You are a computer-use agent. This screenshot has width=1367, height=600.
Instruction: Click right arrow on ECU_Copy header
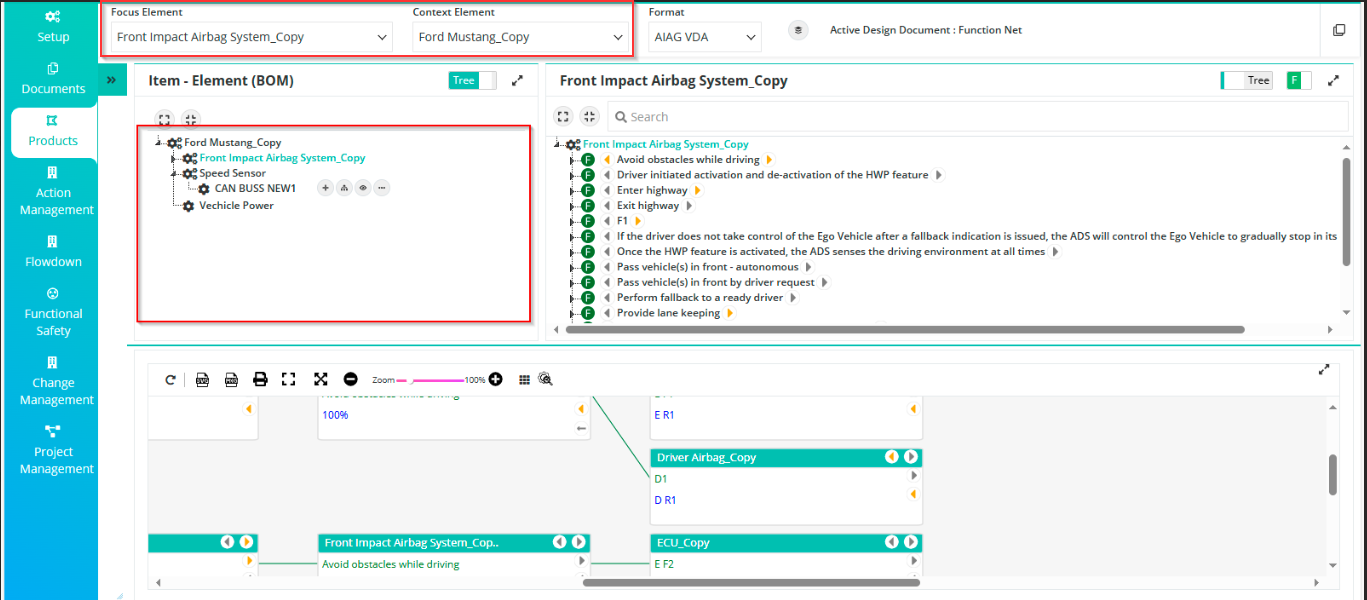911,542
